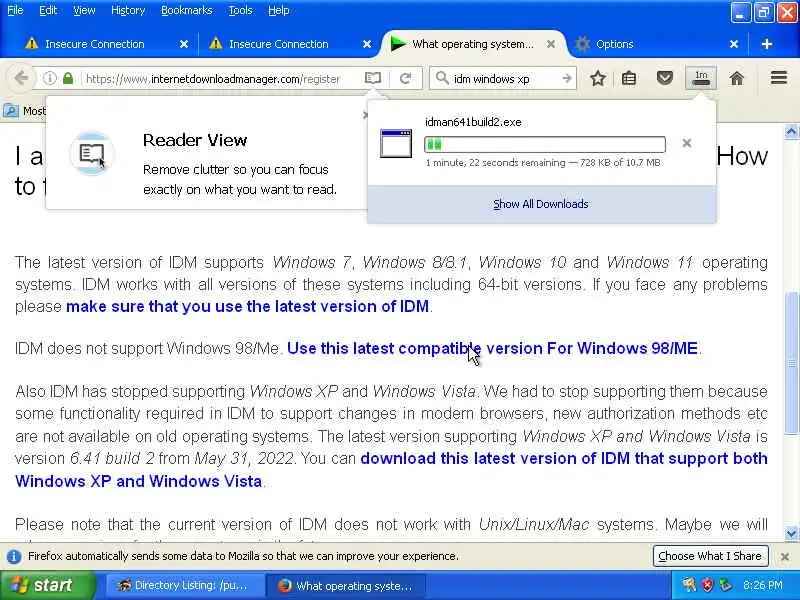Open the Help menu

279,10
